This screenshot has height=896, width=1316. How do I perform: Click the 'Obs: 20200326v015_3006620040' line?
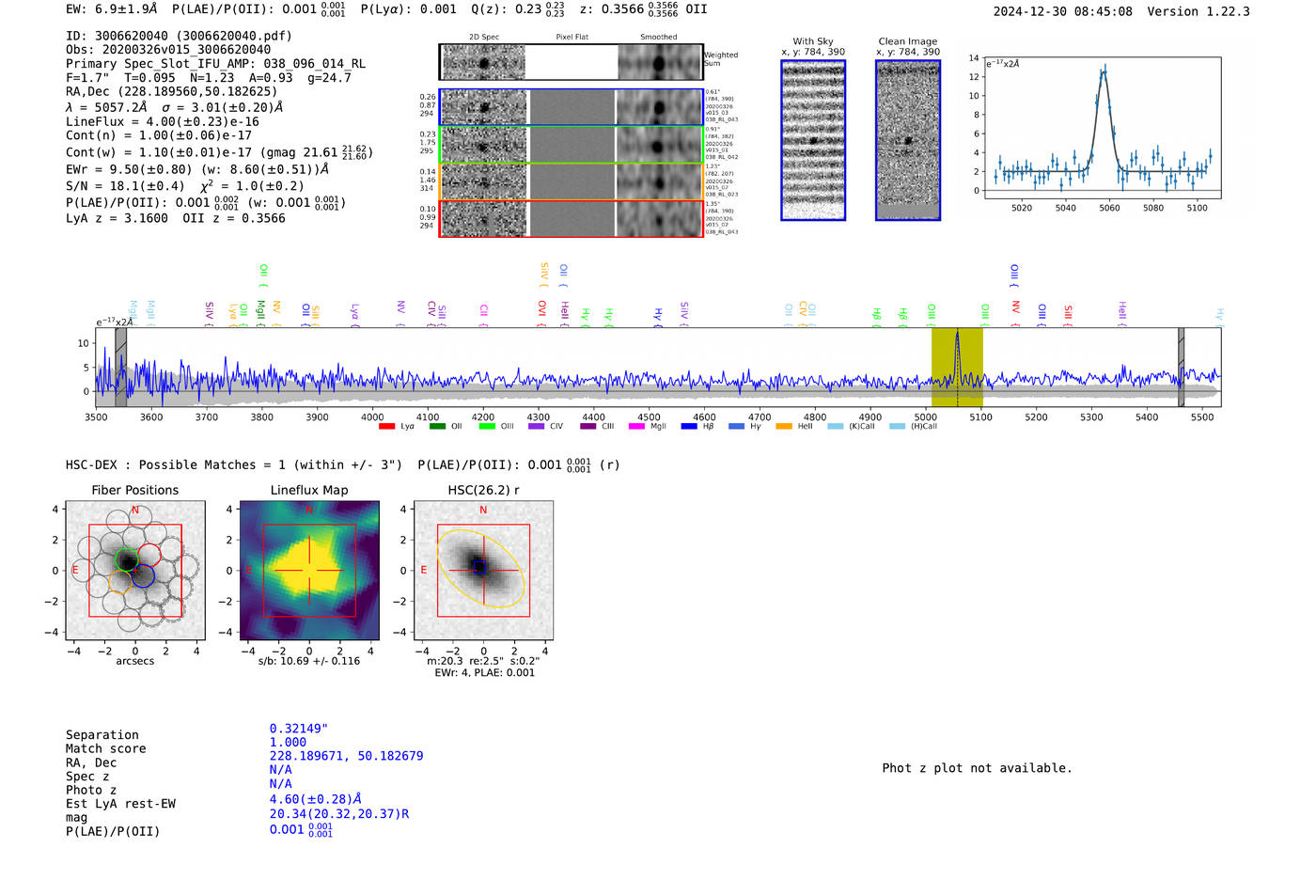click(168, 50)
